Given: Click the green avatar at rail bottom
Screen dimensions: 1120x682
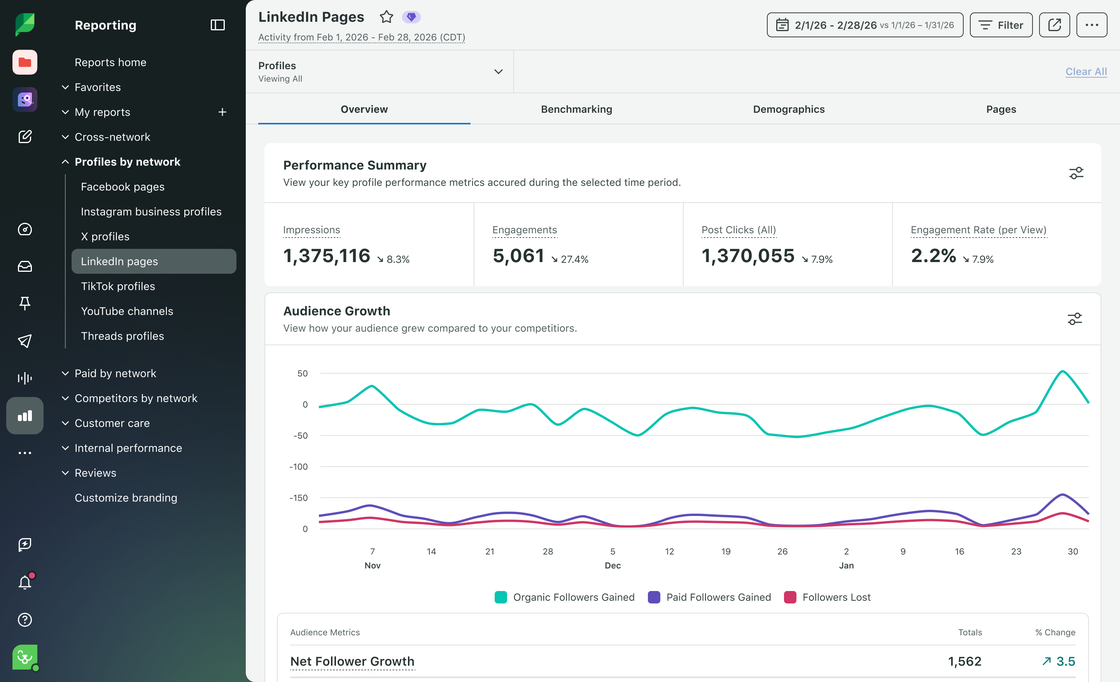Looking at the screenshot, I should pyautogui.click(x=25, y=657).
